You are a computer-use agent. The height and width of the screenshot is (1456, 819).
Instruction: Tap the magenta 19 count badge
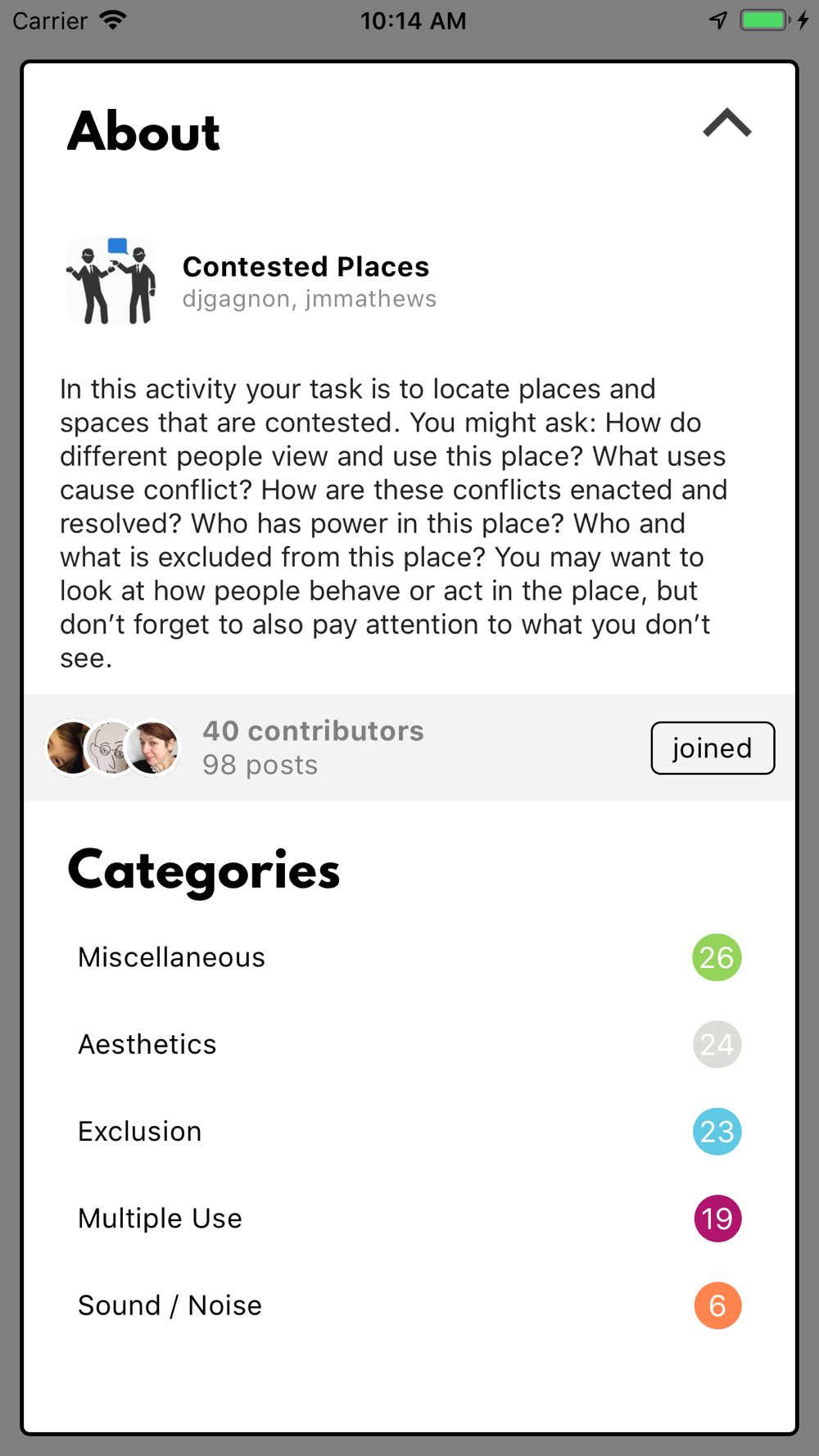(x=717, y=1218)
